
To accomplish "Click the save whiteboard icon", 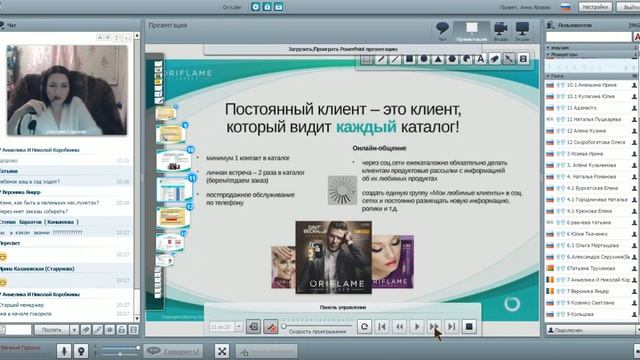I will 523,59.
